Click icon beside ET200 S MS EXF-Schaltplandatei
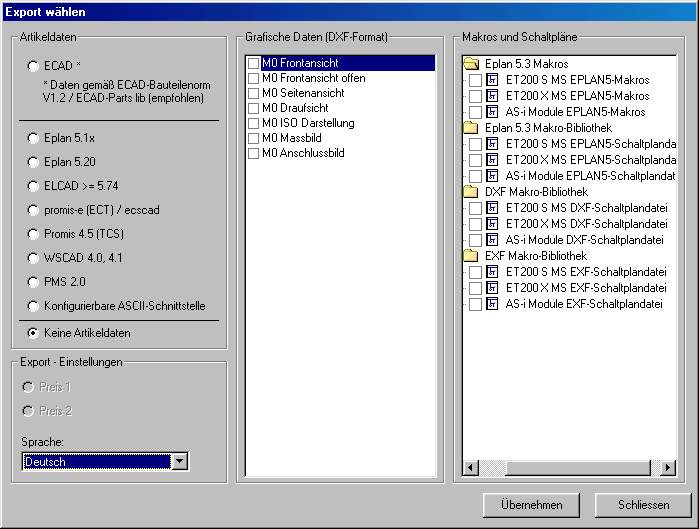 (492, 272)
